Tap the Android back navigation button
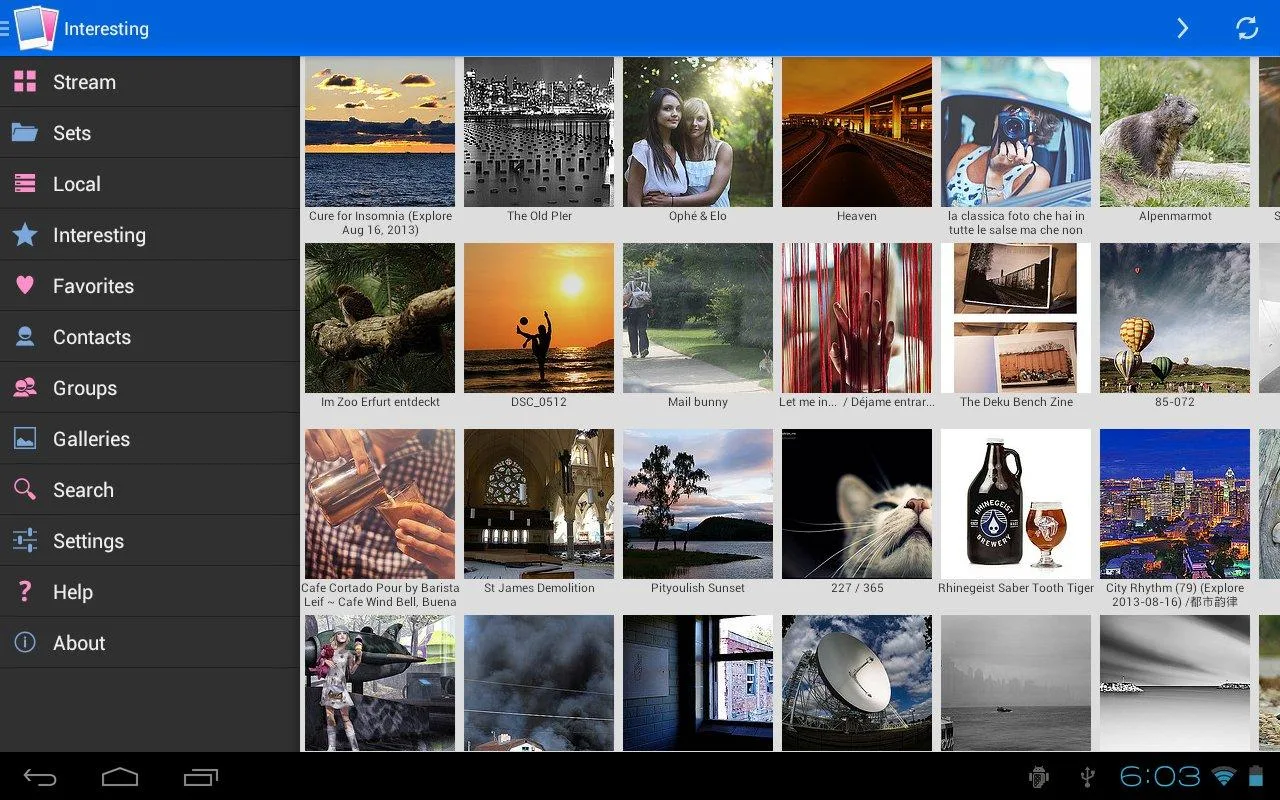Viewport: 1280px width, 800px height. click(x=40, y=777)
